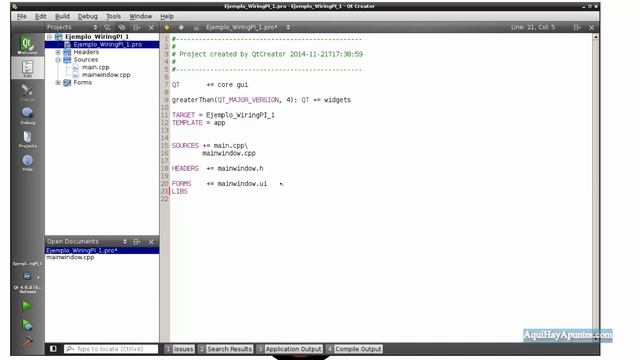Go back in editor navigation history
The image size is (640, 360).
pyautogui.click(x=167, y=27)
